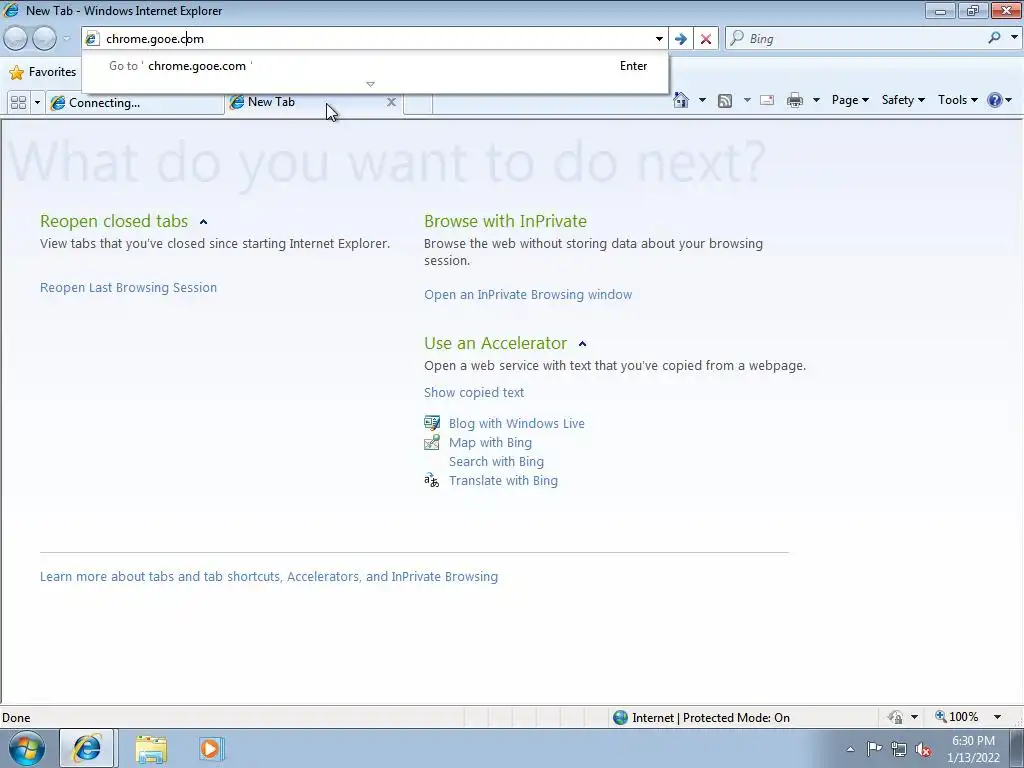Open Windows Start orb
The image size is (1024, 768).
point(27,748)
